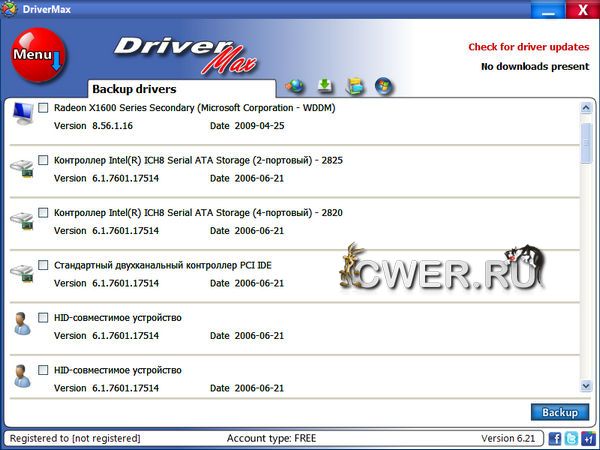The width and height of the screenshot is (600, 450).
Task: Click the stacked folders icon in the toolbar
Action: coord(353,86)
